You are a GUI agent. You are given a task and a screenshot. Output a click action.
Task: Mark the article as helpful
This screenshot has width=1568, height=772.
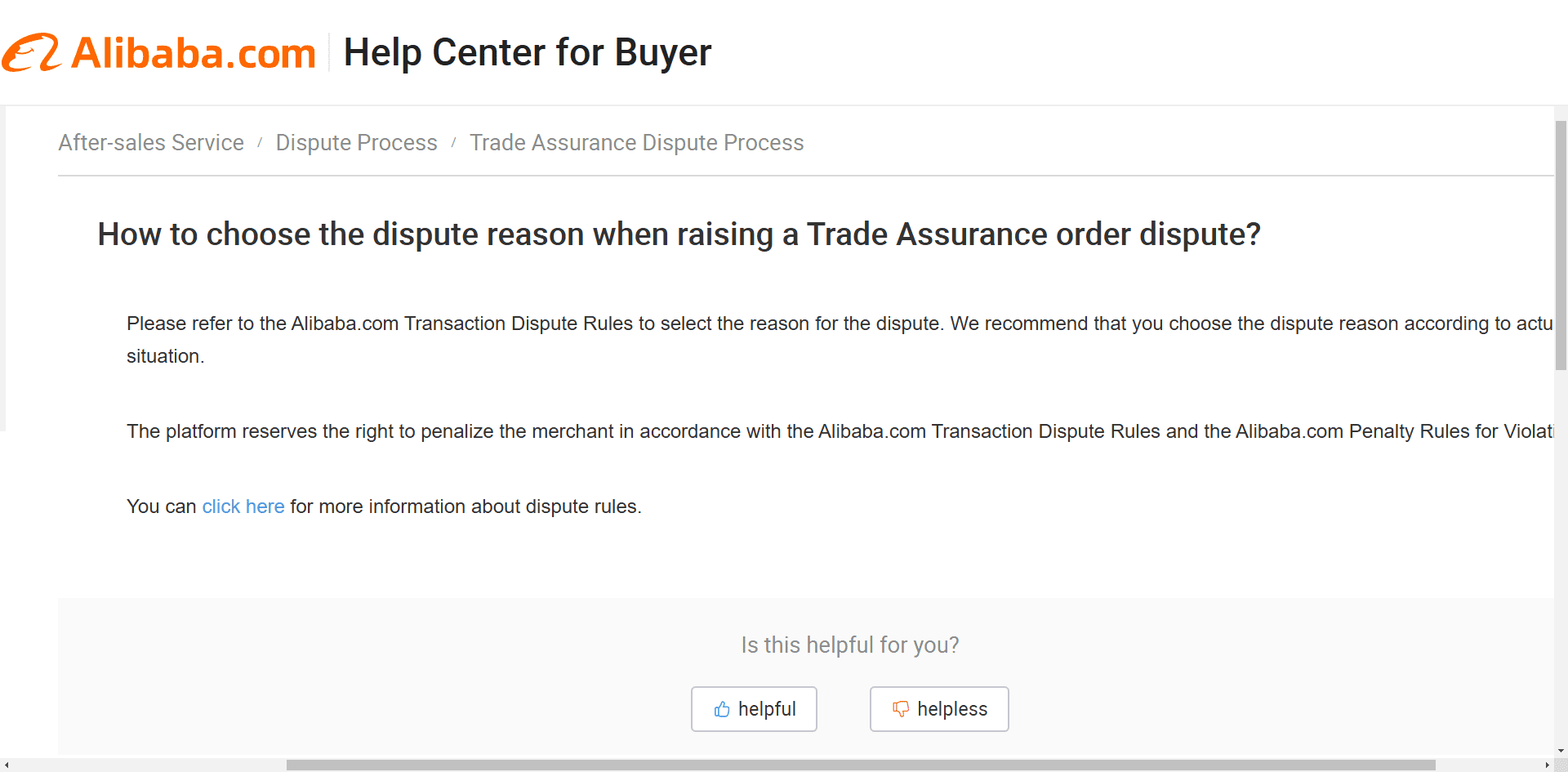click(x=754, y=709)
